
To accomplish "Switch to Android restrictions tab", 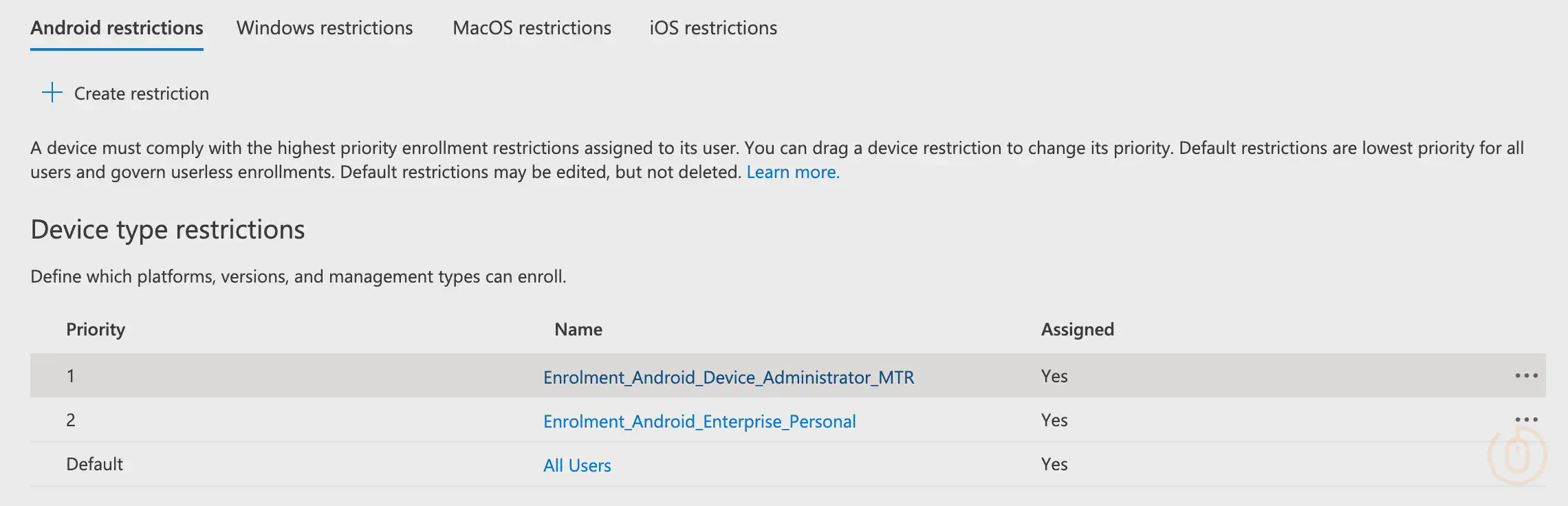I will pos(117,28).
